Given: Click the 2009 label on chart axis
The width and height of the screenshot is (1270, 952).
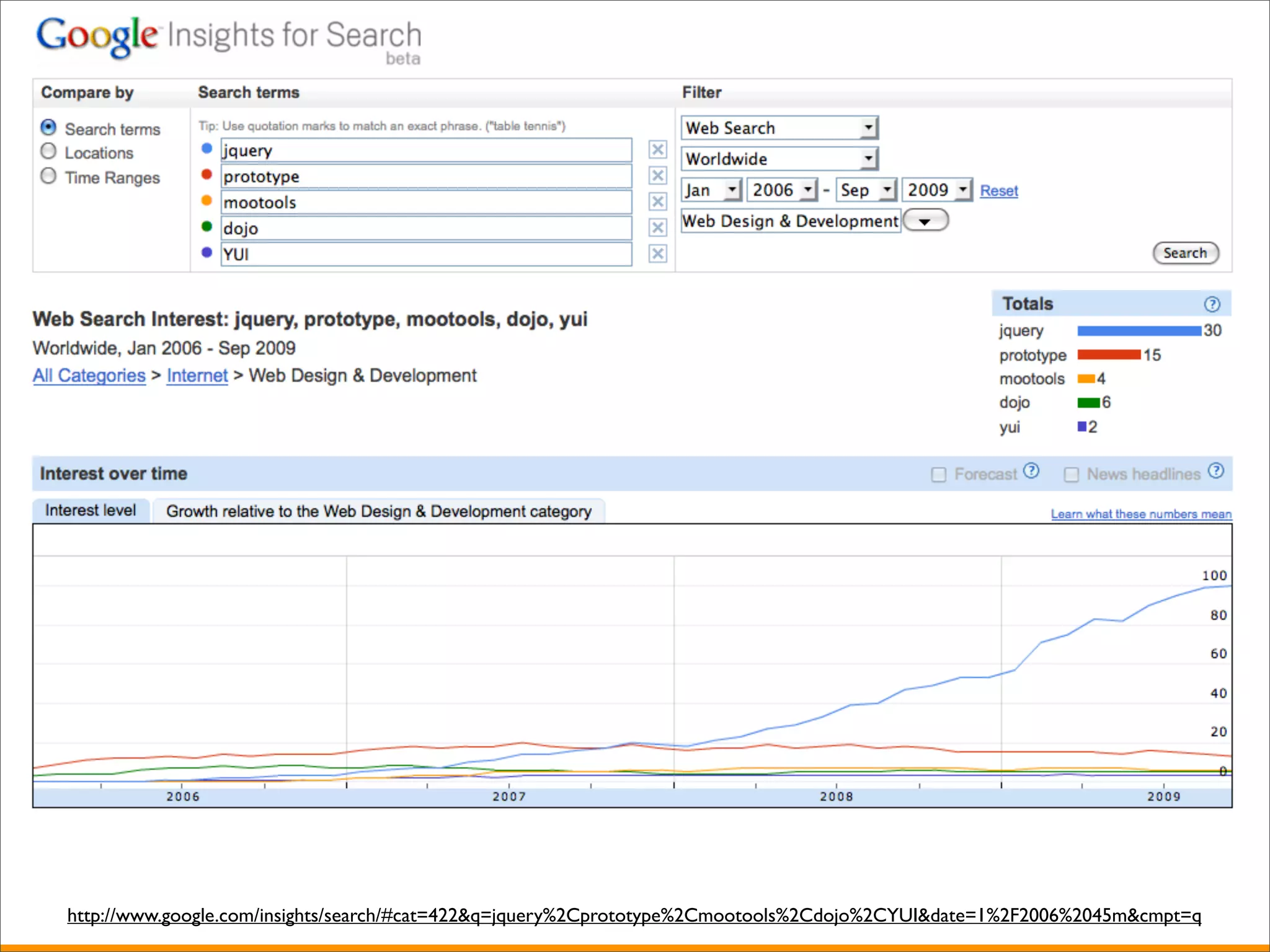Looking at the screenshot, I should pos(1163,797).
